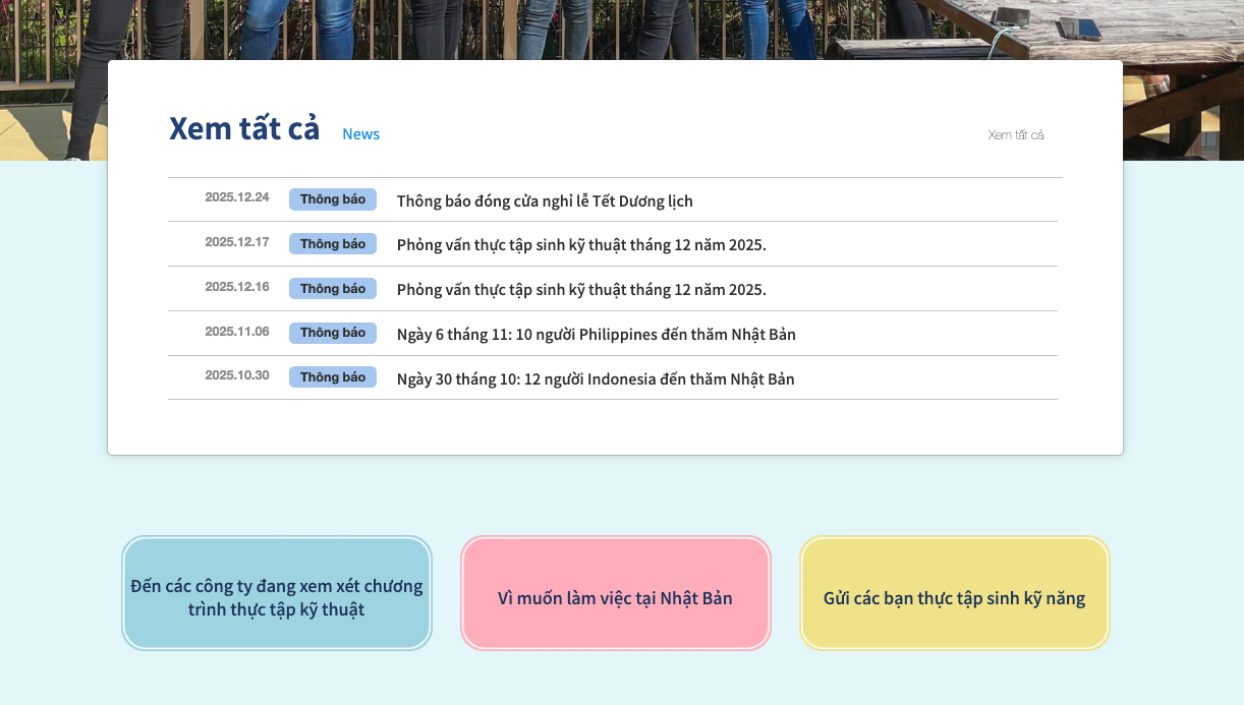1244x705 pixels.
Task: Click pink 'Vì muốn làm việc tại Nhật Bản' button
Action: click(616, 593)
